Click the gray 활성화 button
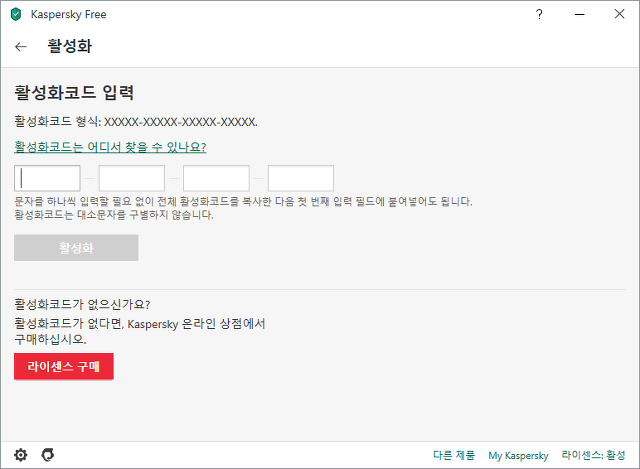Viewport: 640px width, 469px height. pos(76,248)
